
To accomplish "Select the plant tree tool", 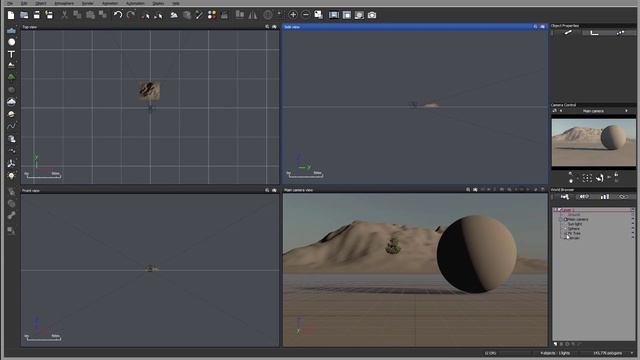I will click(11, 77).
